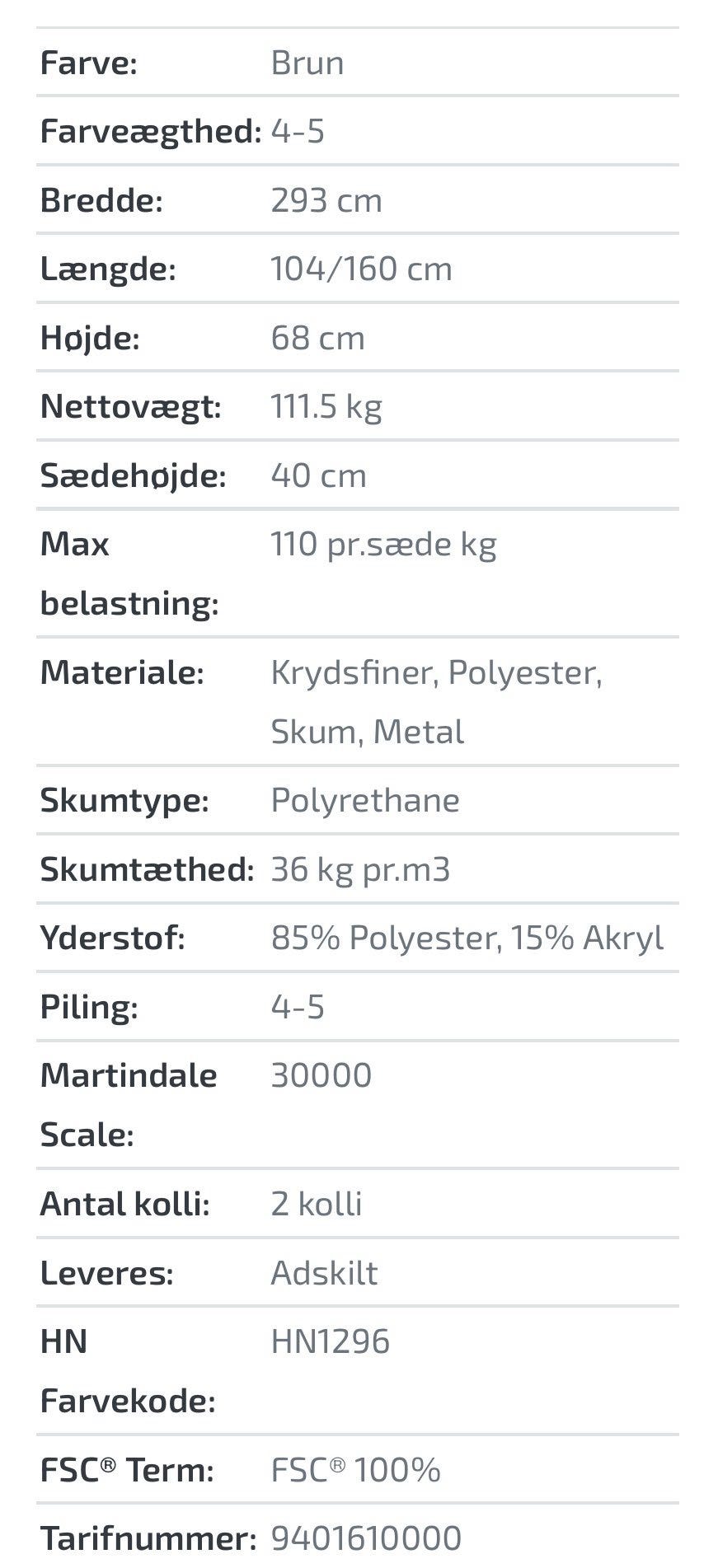Click the Farveægthed label
The width and height of the screenshot is (704, 1568).
(x=151, y=132)
